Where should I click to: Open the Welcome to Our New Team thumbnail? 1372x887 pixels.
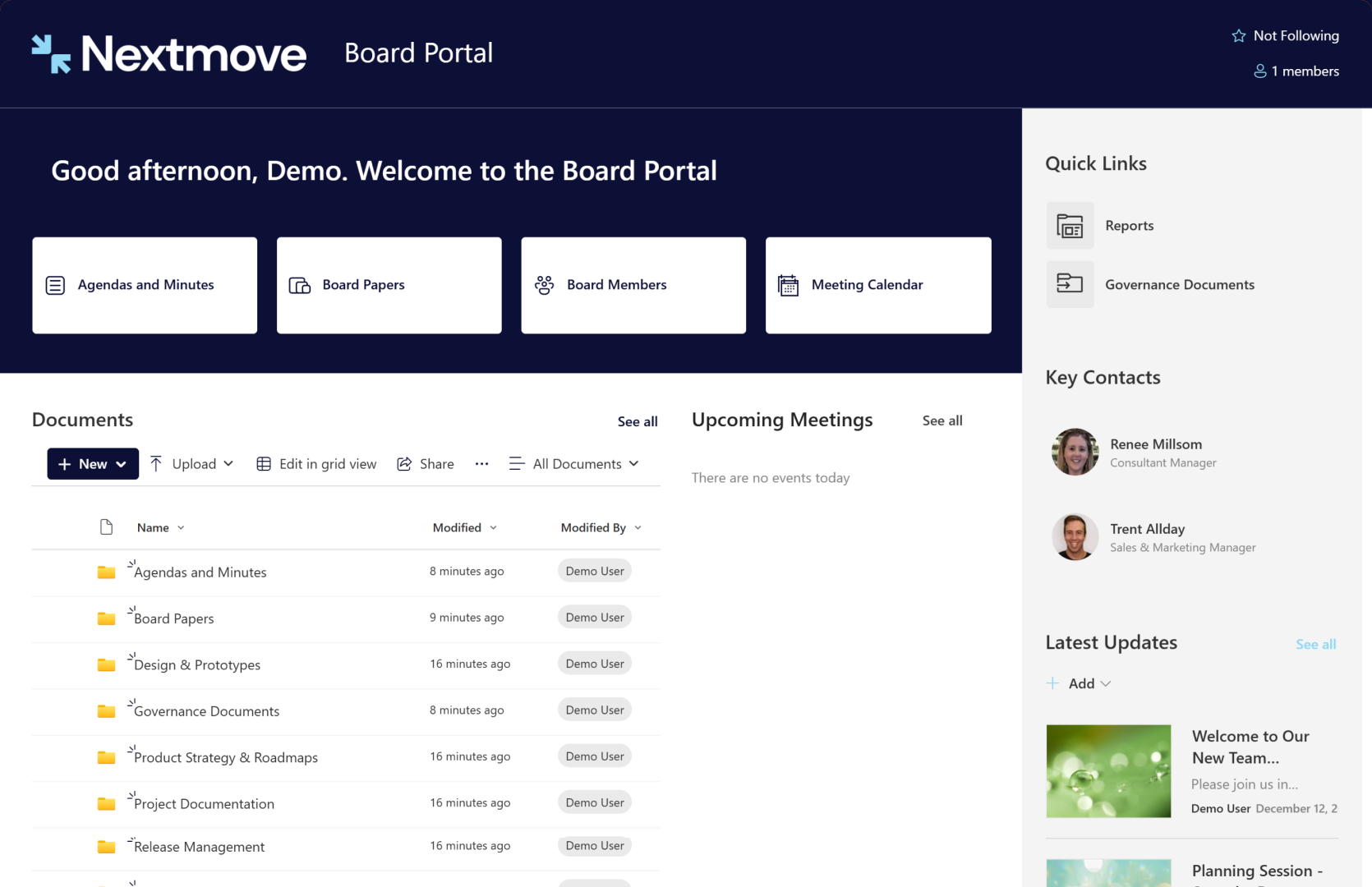(x=1108, y=771)
